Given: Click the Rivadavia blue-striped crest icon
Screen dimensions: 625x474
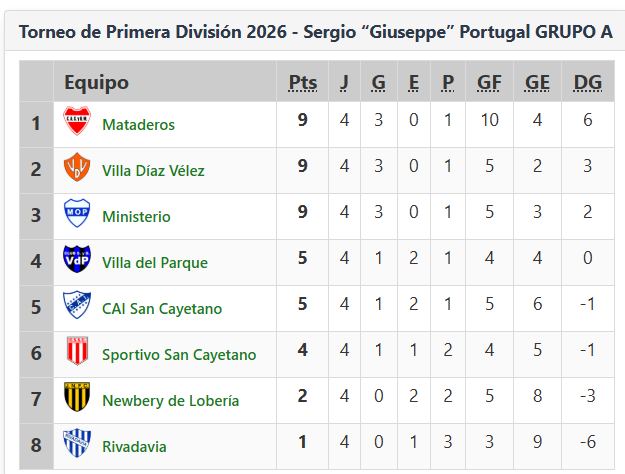Looking at the screenshot, I should tap(77, 444).
